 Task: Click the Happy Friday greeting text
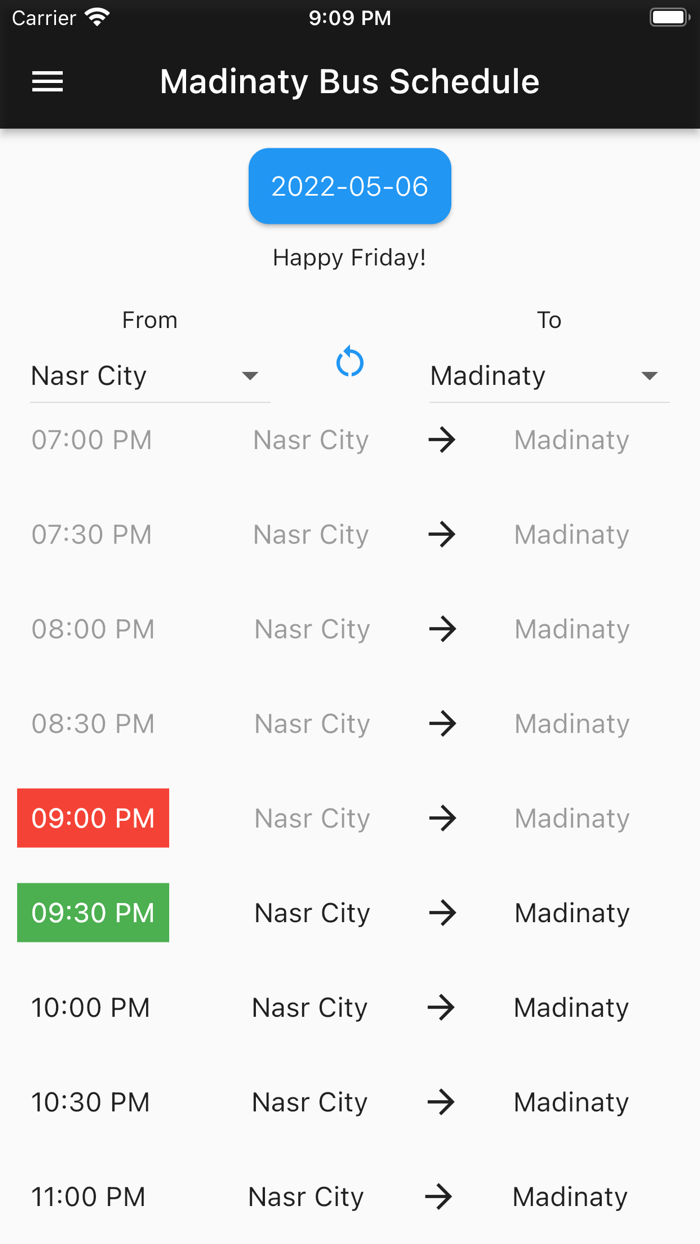[349, 257]
